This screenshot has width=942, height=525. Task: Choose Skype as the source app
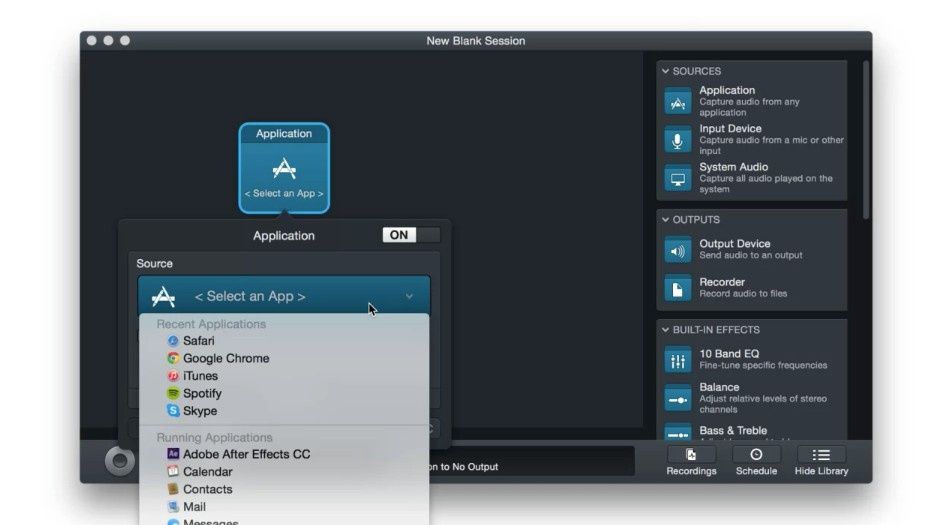(284, 411)
